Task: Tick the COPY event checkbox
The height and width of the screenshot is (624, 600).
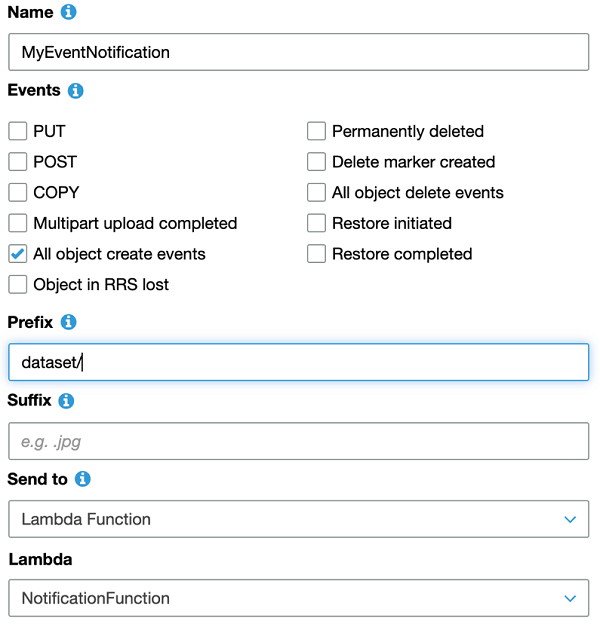Action: click(x=17, y=192)
